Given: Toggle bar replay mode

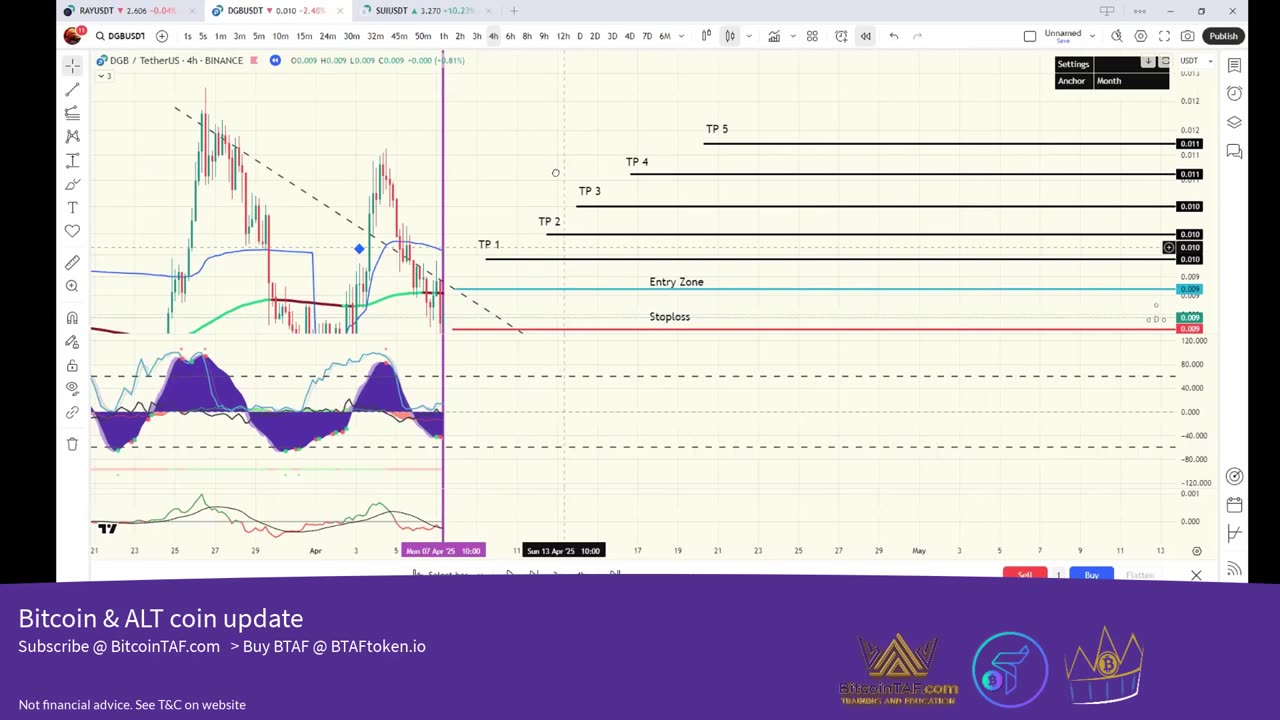Looking at the screenshot, I should [865, 36].
